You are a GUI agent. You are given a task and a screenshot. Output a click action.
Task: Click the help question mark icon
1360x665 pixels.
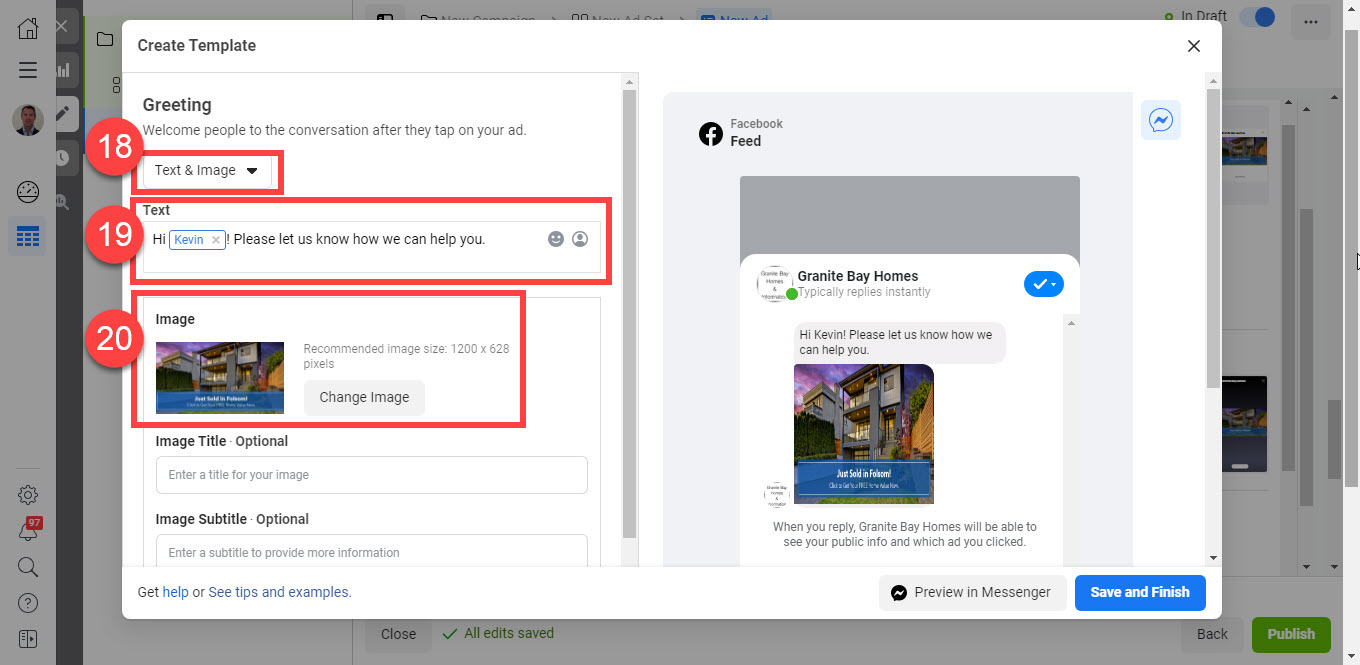27,602
